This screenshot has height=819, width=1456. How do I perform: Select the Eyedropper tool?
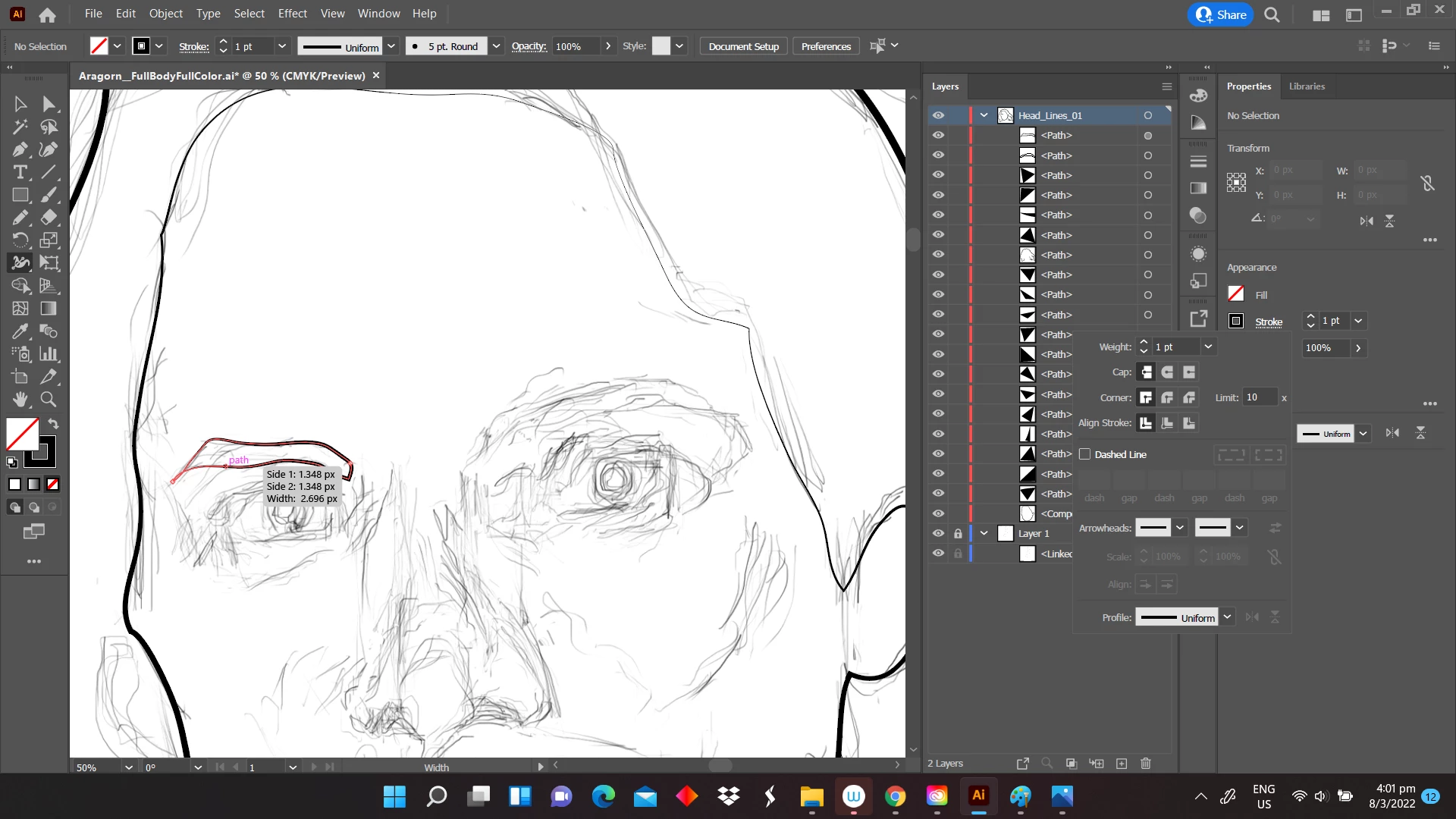point(20,331)
